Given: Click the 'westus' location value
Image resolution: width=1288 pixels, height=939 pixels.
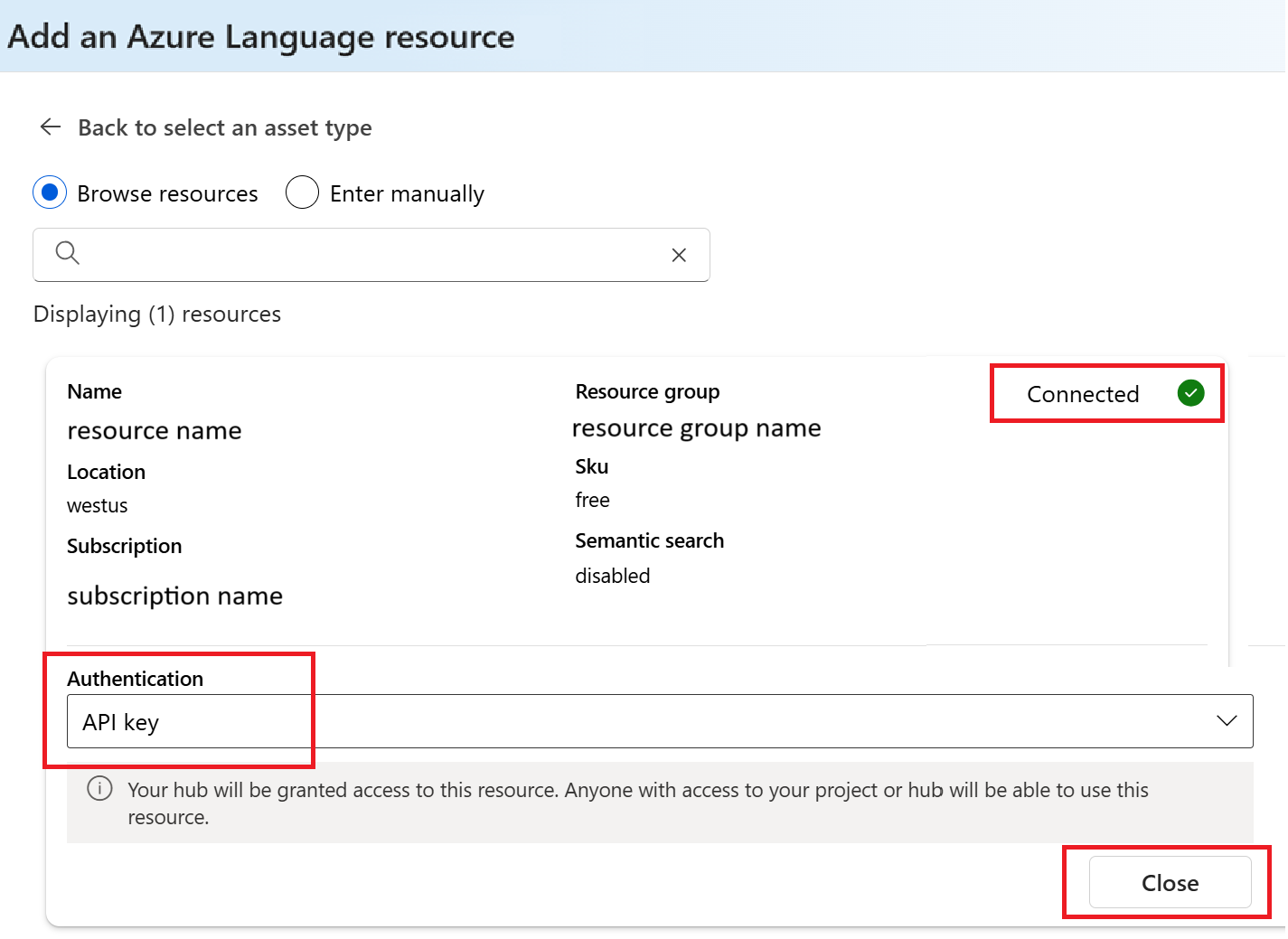Looking at the screenshot, I should coord(98,506).
